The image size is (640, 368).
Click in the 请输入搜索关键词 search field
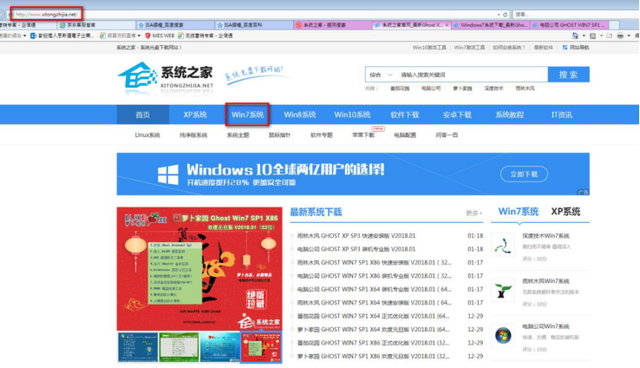[x=471, y=75]
